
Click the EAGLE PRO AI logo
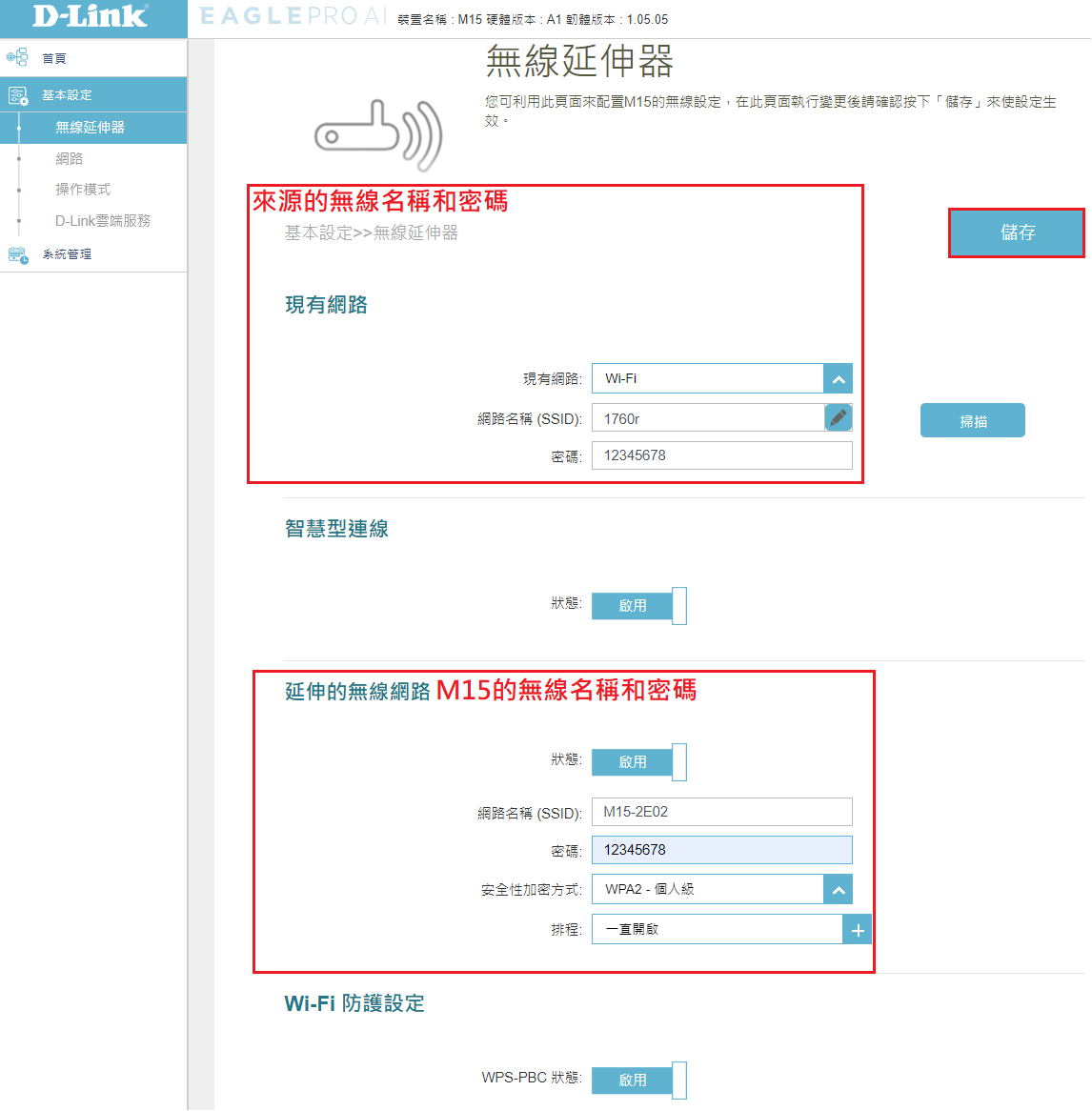pos(293,16)
